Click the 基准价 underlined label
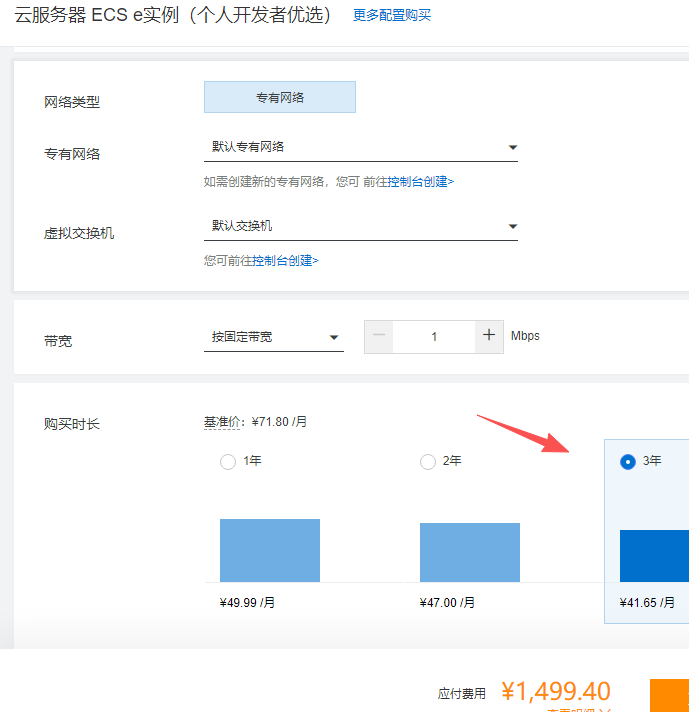This screenshot has height=712, width=689. 224,423
